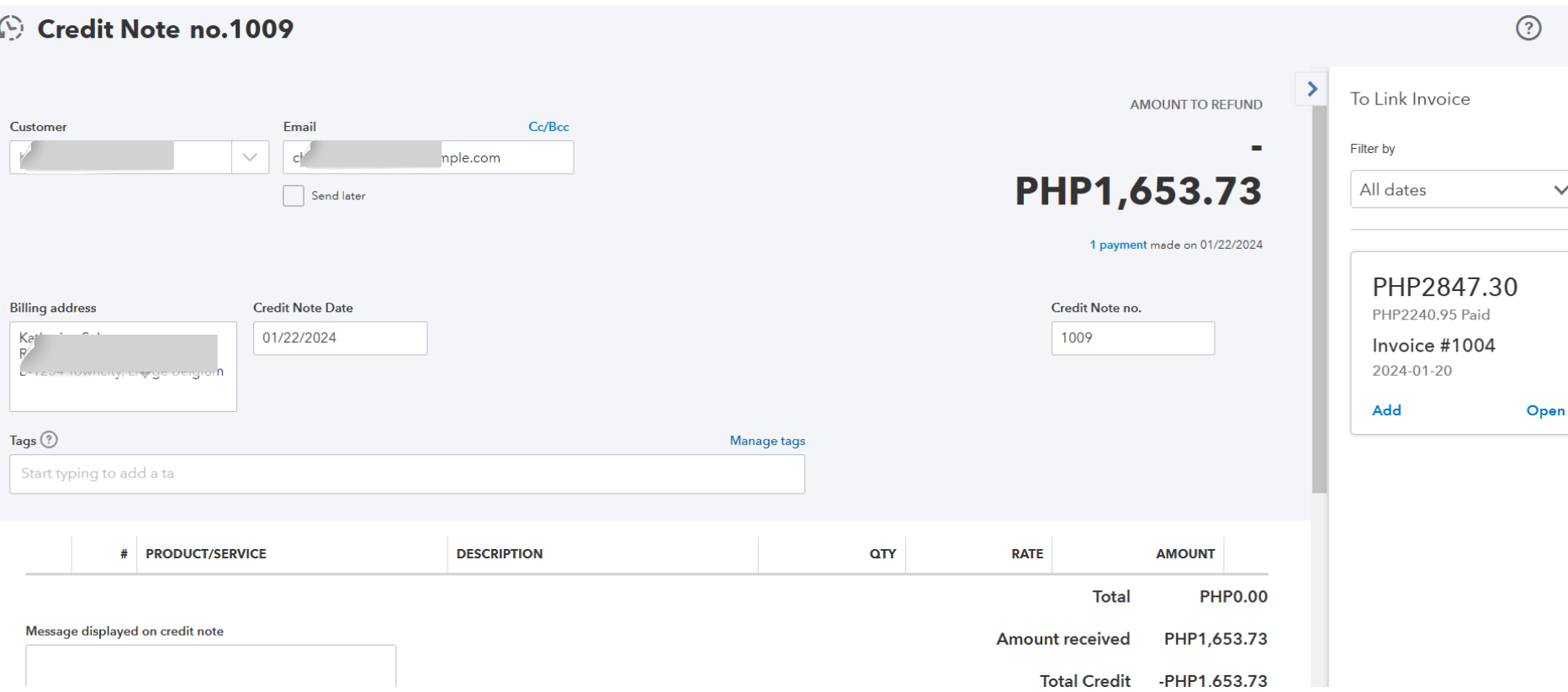Collapse the To Link Invoice side panel

click(x=1311, y=88)
